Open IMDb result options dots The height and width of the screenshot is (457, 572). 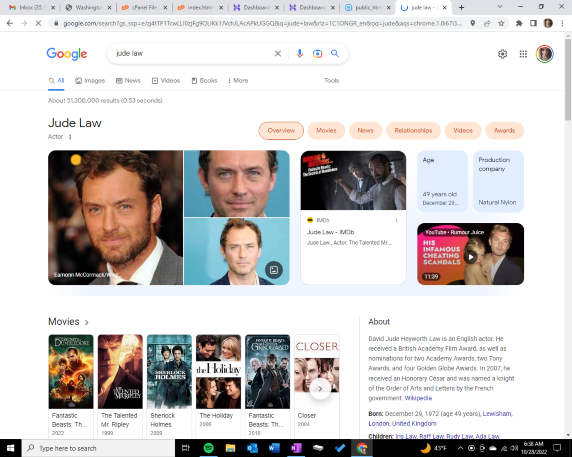[397, 220]
